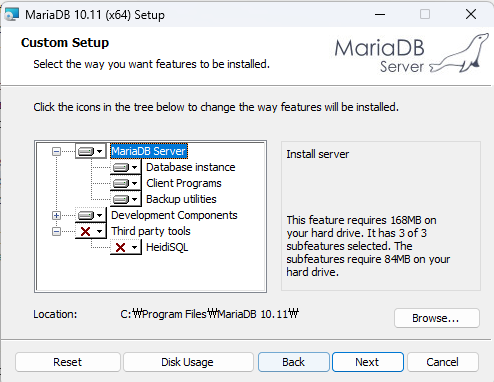Viewport: 494px width, 382px height.
Task: Close the MariaDB Setup window
Action: click(x=471, y=14)
